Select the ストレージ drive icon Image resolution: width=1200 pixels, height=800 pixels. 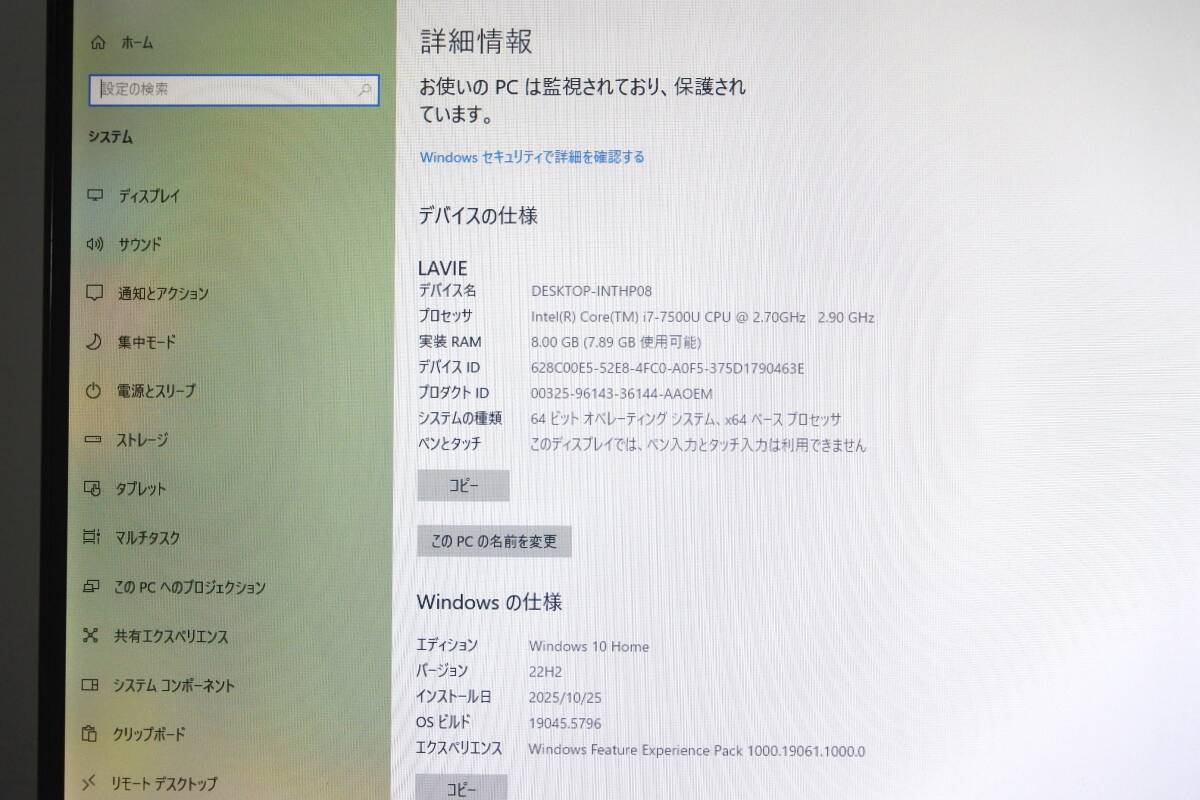pos(94,440)
